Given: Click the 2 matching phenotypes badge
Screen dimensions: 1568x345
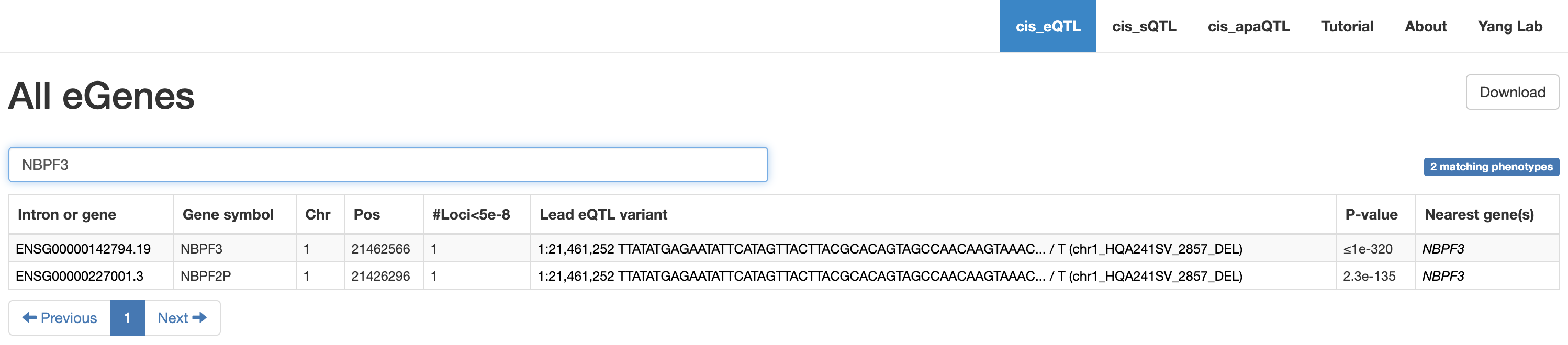Looking at the screenshot, I should pos(1491,167).
